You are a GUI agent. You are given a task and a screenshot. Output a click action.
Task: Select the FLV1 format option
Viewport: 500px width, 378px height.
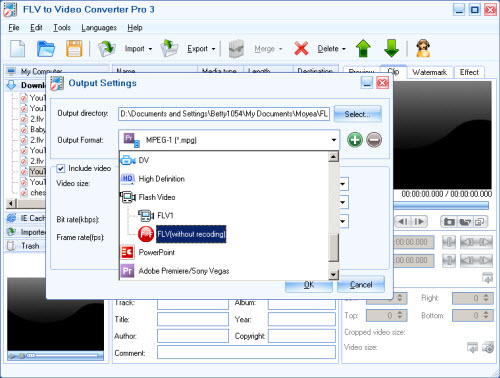(165, 216)
